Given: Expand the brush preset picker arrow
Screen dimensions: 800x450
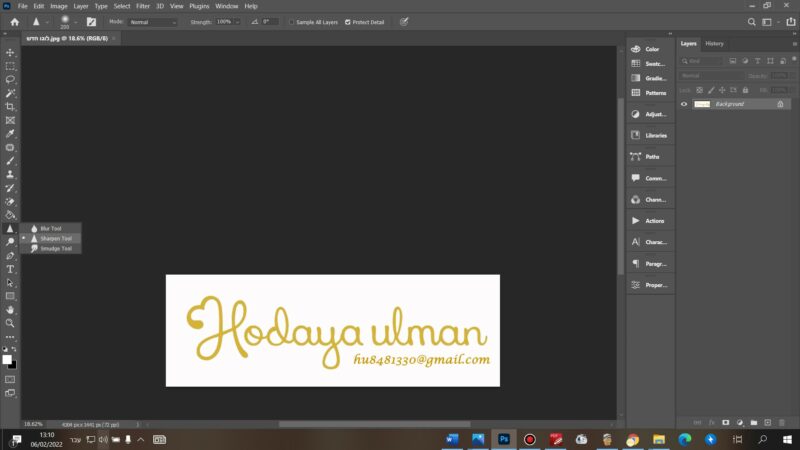Looking at the screenshot, I should coord(77,21).
